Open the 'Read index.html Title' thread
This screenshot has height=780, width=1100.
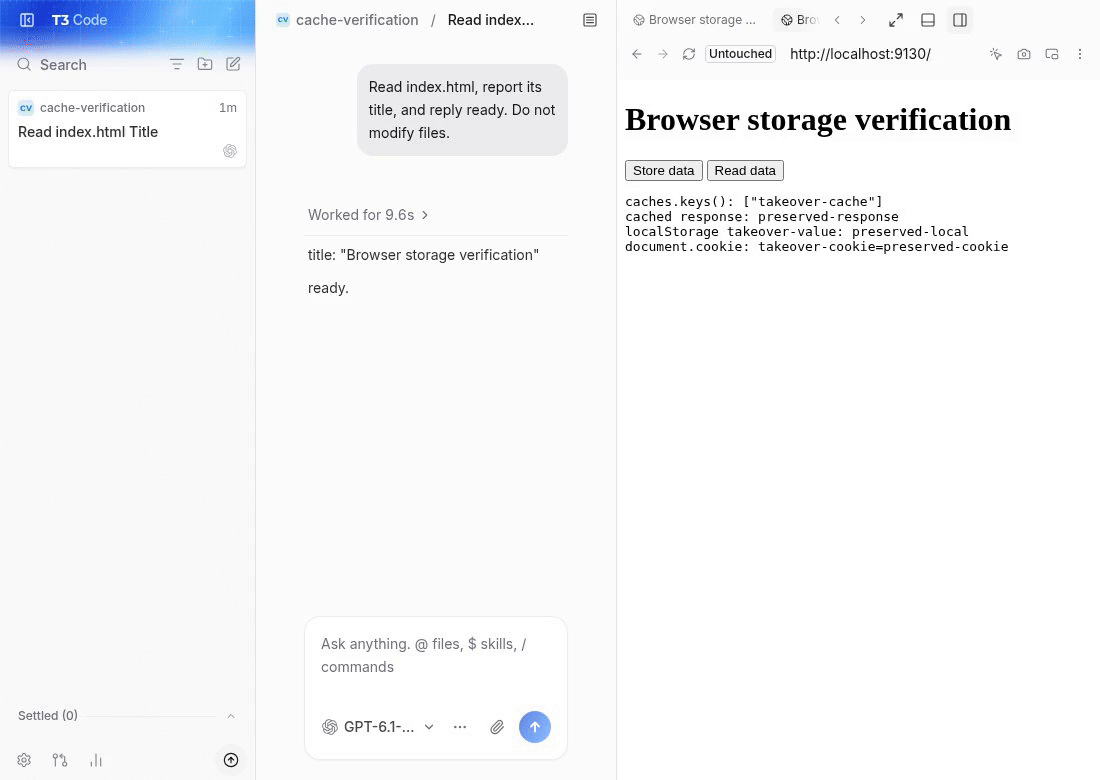point(127,129)
